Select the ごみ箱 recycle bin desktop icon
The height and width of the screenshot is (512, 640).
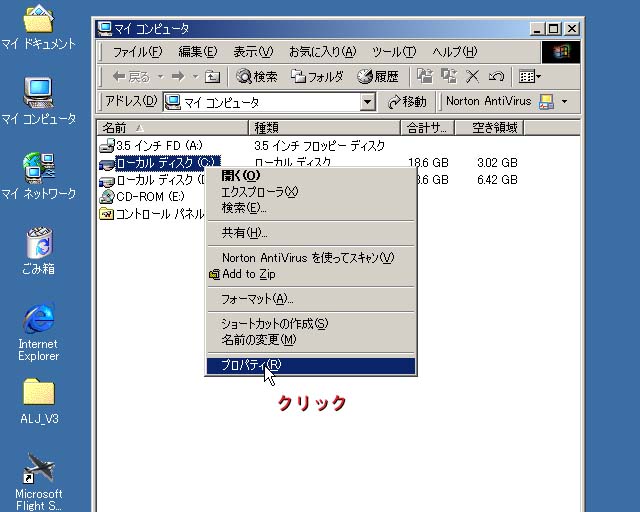coord(38,252)
